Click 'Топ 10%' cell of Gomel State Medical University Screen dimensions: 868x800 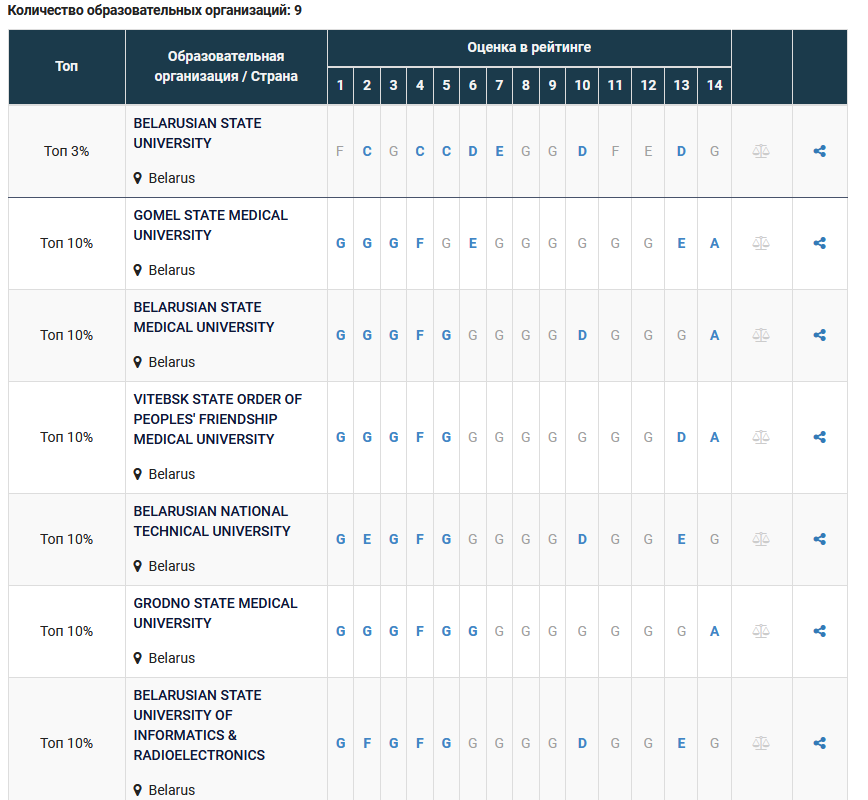(x=66, y=243)
